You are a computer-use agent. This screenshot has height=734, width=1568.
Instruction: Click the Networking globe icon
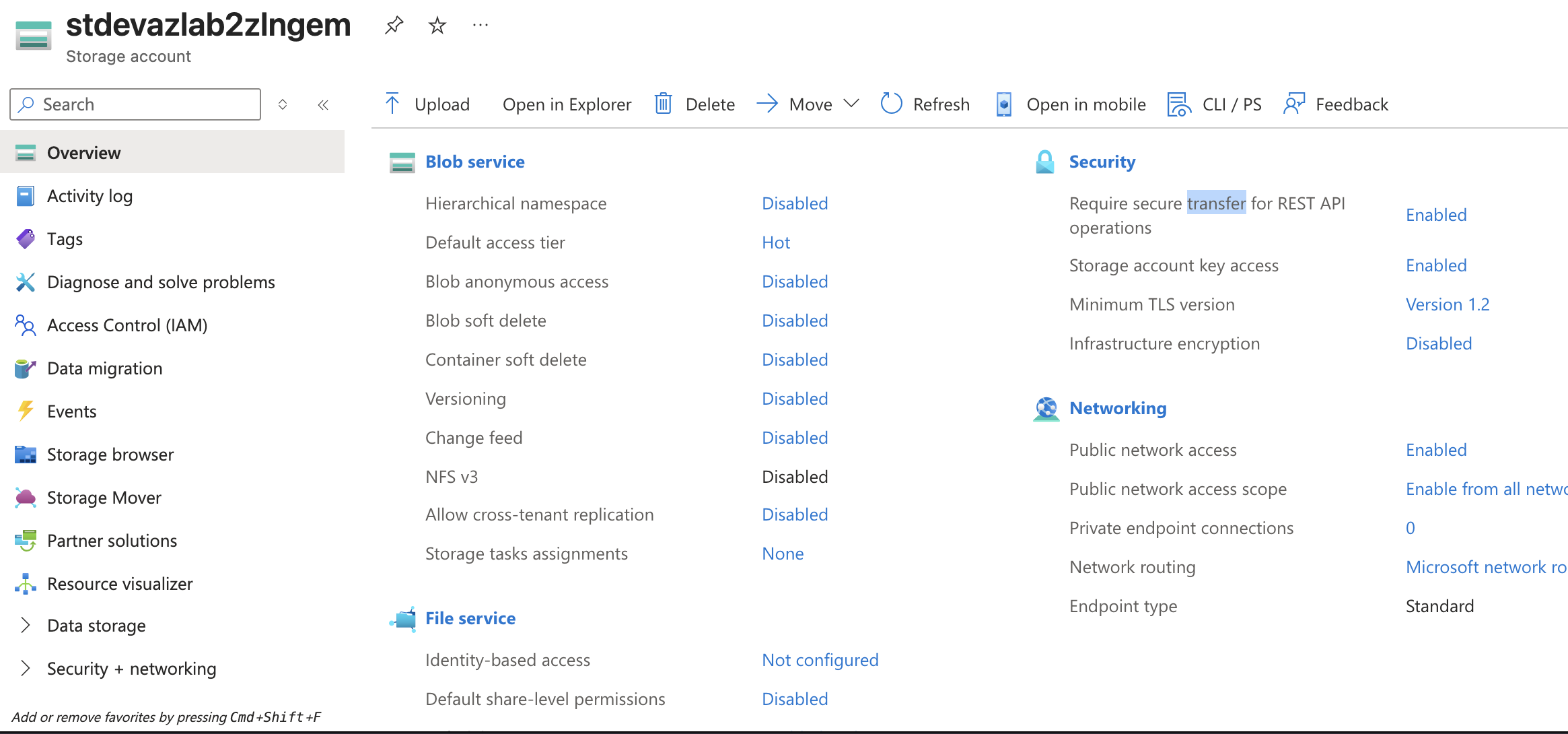(1046, 409)
